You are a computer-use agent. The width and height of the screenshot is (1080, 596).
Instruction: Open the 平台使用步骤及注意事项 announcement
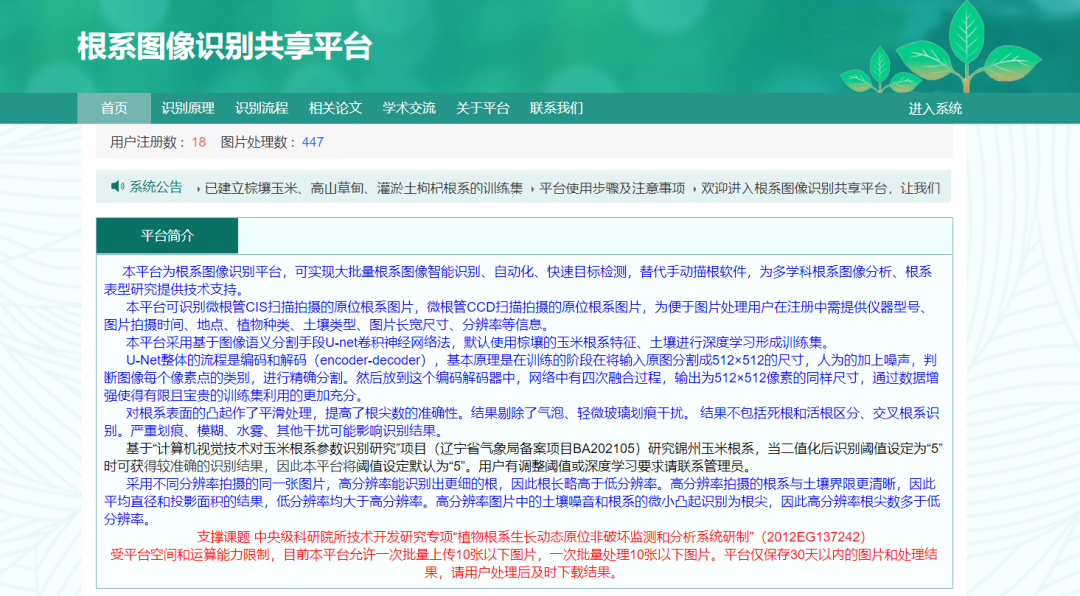pos(612,188)
